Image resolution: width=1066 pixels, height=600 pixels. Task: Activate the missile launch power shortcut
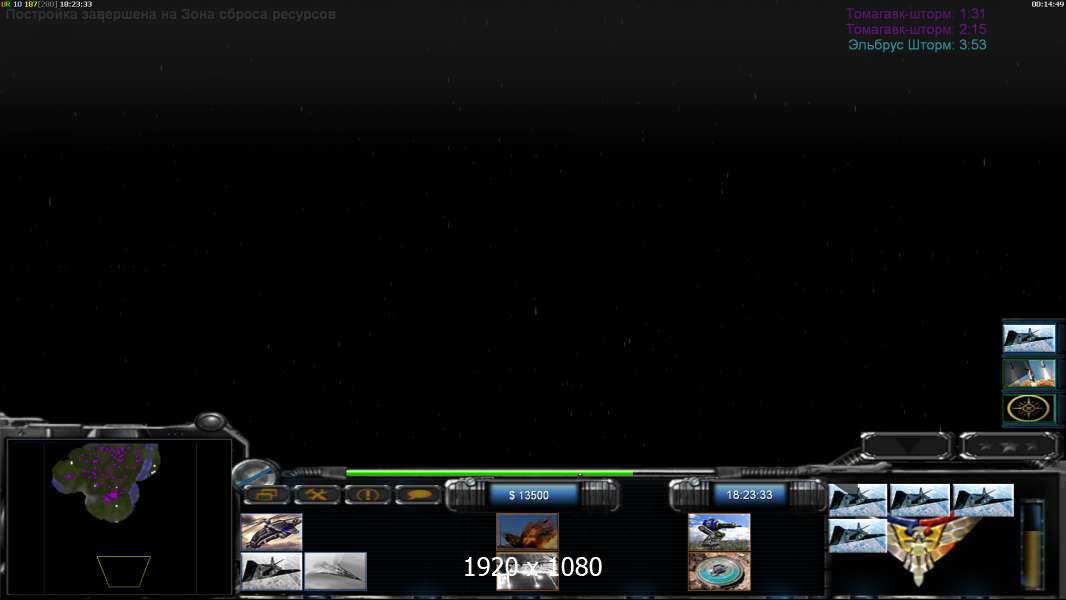(1029, 373)
